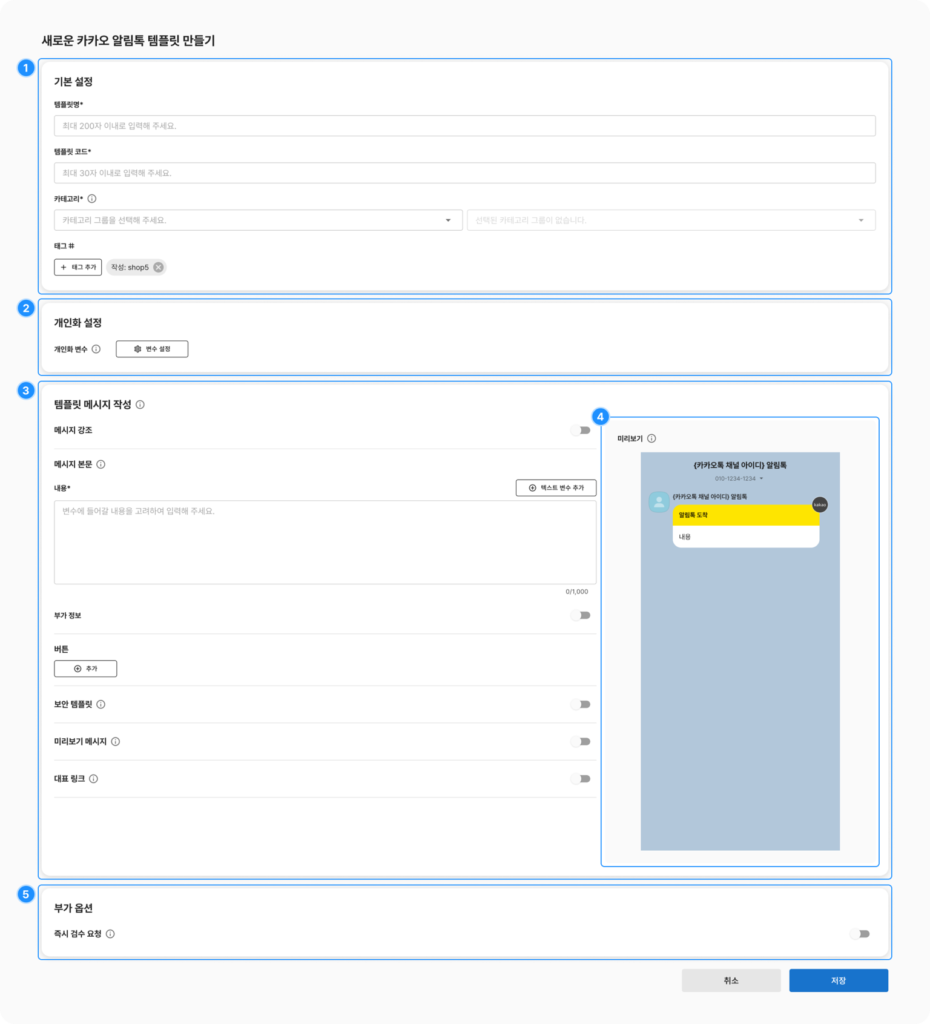Screen dimensions: 930x1024
Task: Click the info icon beside 즉시 검수 요청
Action: pos(110,934)
